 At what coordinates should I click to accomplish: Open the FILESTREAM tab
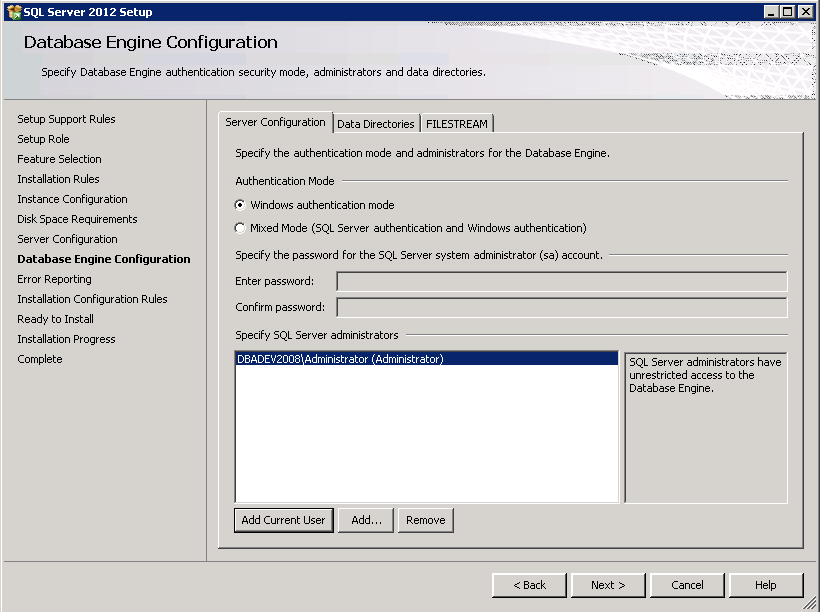point(457,124)
